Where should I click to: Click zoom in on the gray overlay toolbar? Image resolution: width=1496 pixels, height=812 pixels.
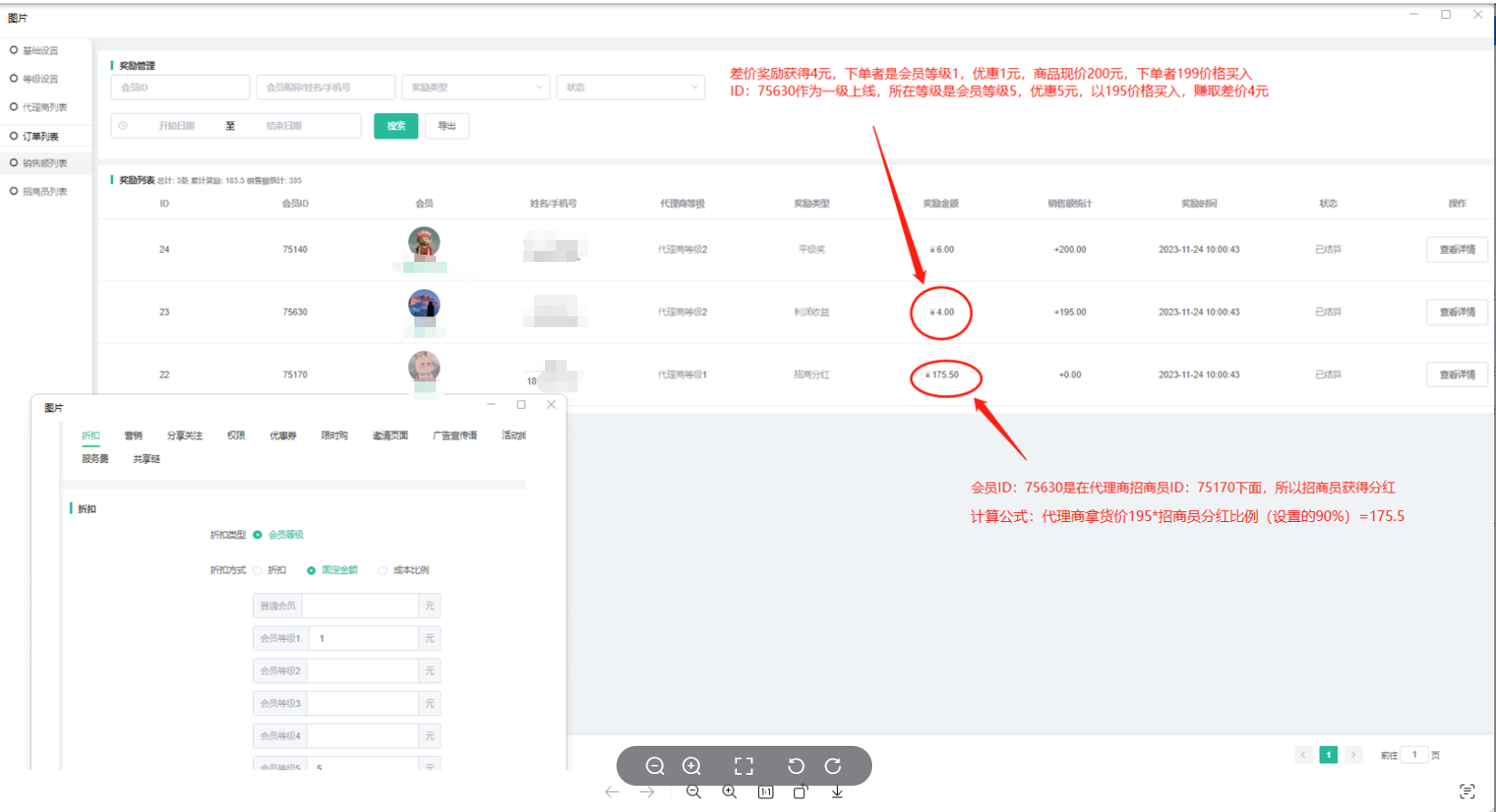pyautogui.click(x=692, y=766)
